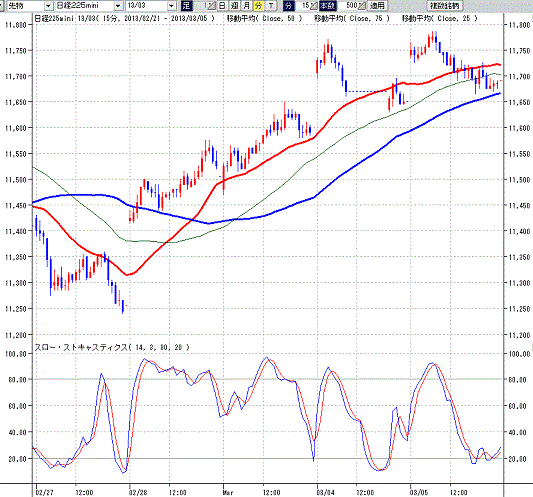Click the スロー・ストキャスティクス indicator label
This screenshot has width=533, height=497.
(x=112, y=347)
